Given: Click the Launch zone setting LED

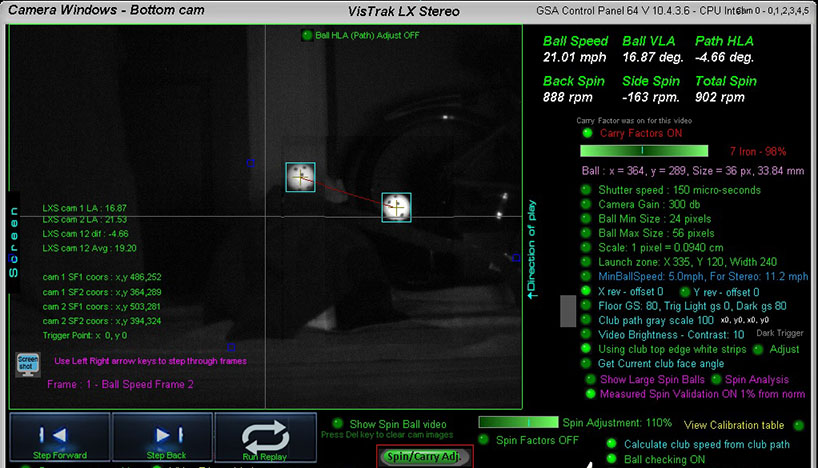Looking at the screenshot, I should pyautogui.click(x=586, y=262).
